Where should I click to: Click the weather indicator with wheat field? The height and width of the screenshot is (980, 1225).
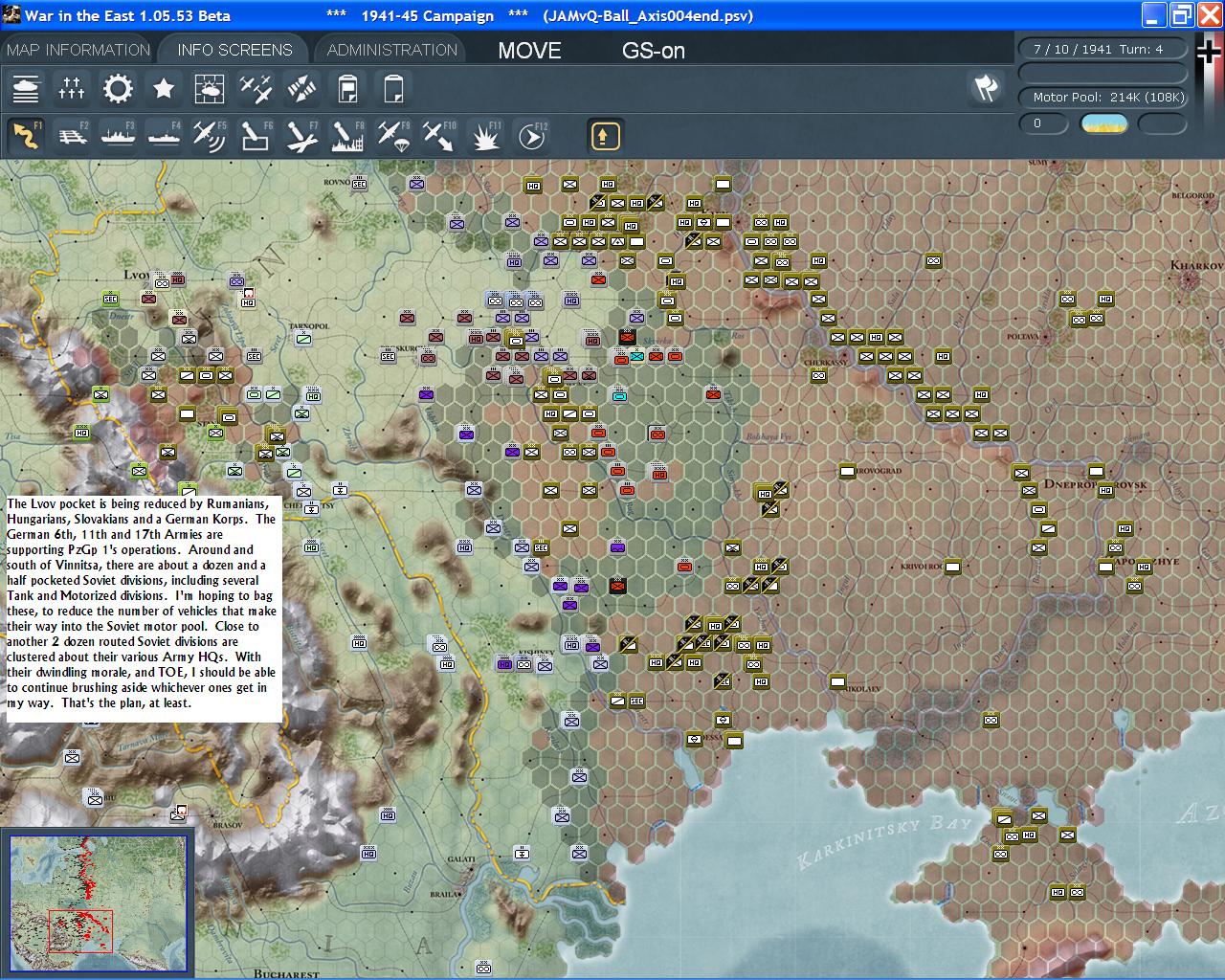tap(1103, 123)
